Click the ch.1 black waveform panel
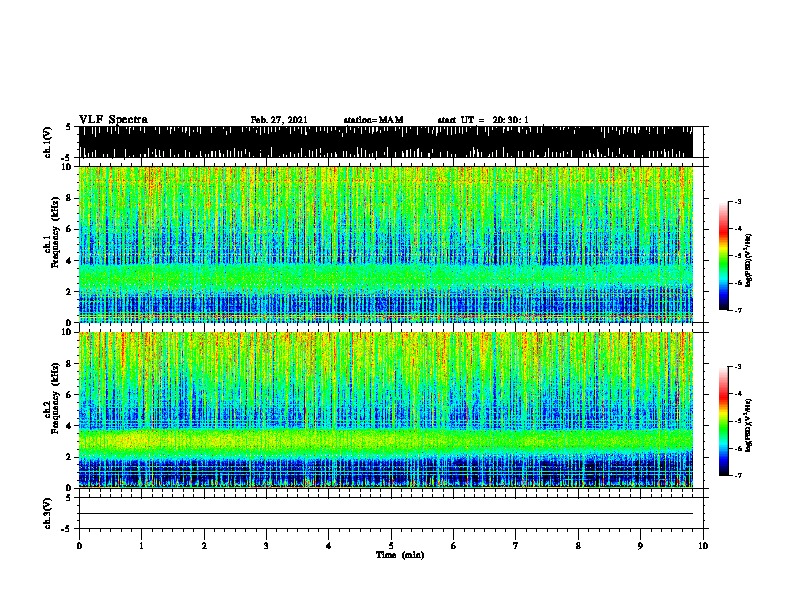Image resolution: width=792 pixels, height=612 pixels. 386,142
